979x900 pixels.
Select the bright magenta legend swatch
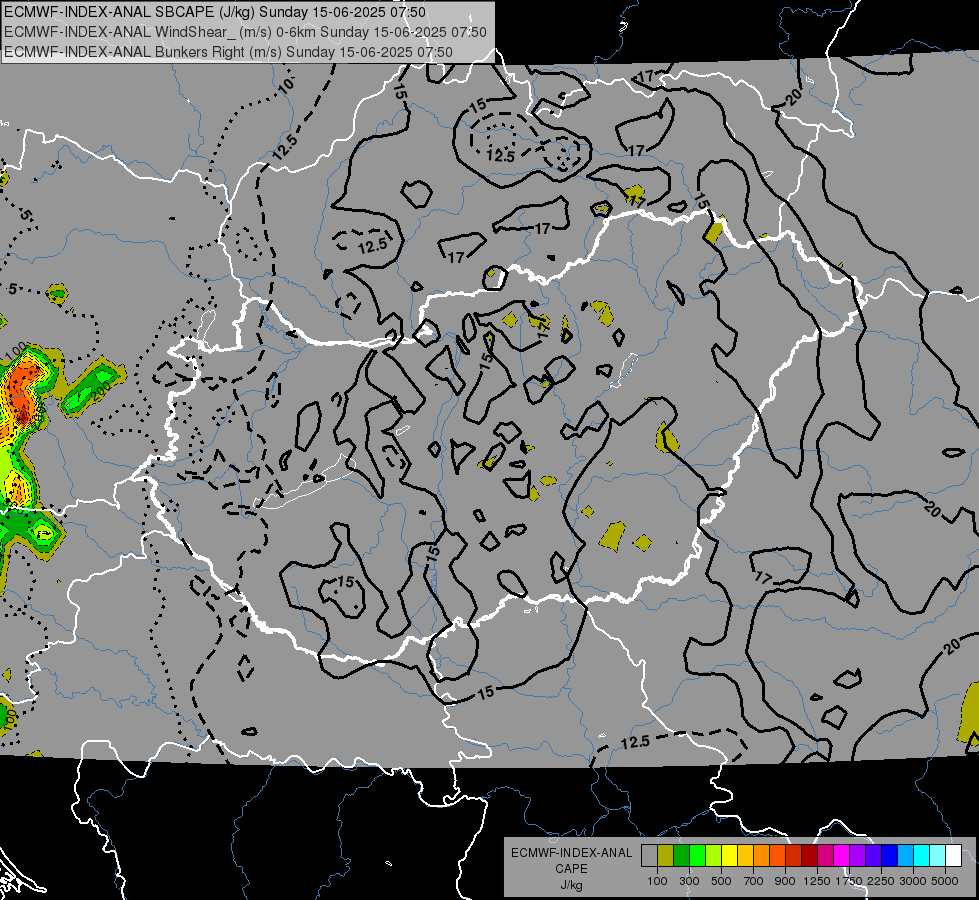pos(842,855)
